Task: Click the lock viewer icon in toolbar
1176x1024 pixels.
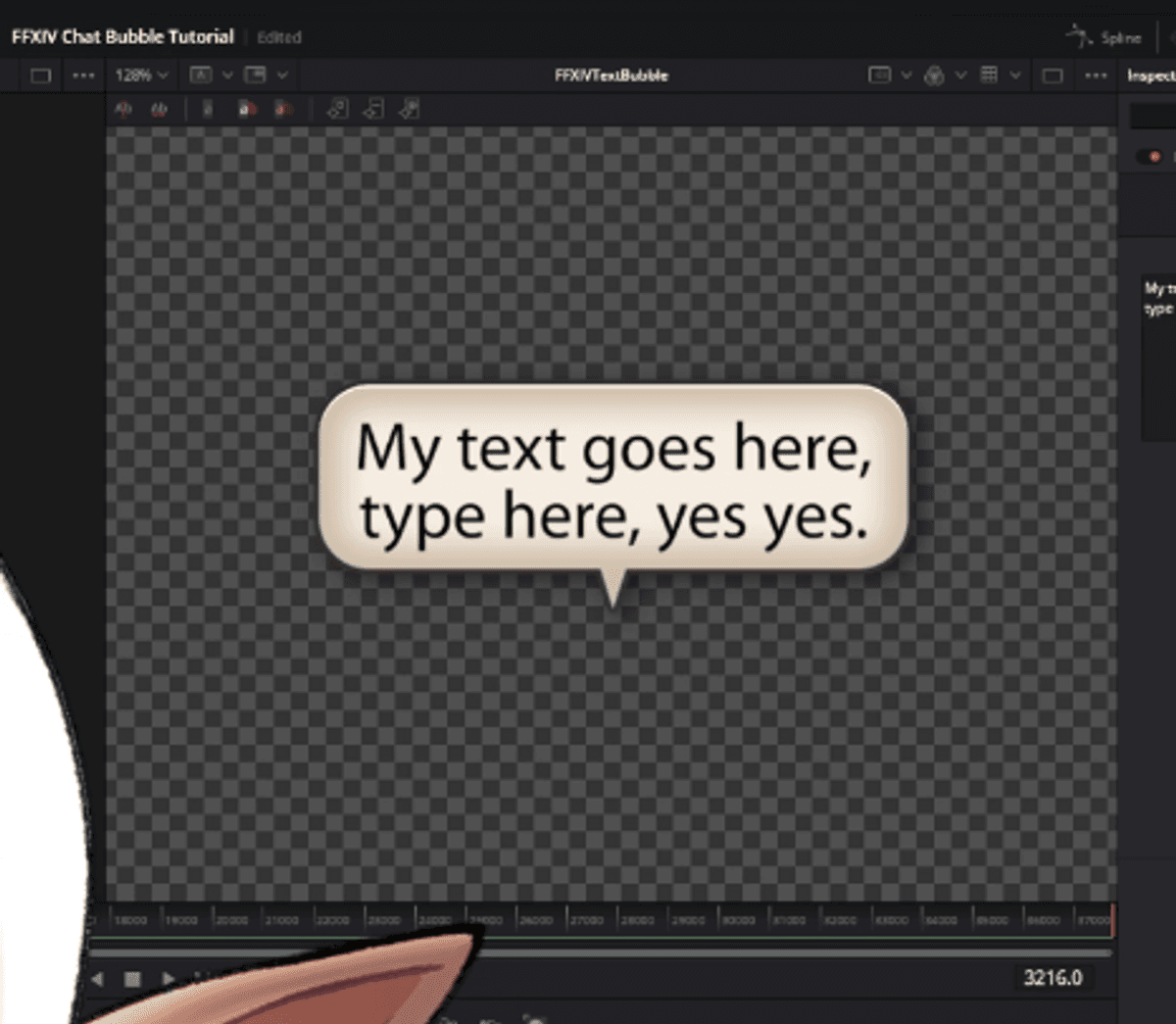Action: 207,110
